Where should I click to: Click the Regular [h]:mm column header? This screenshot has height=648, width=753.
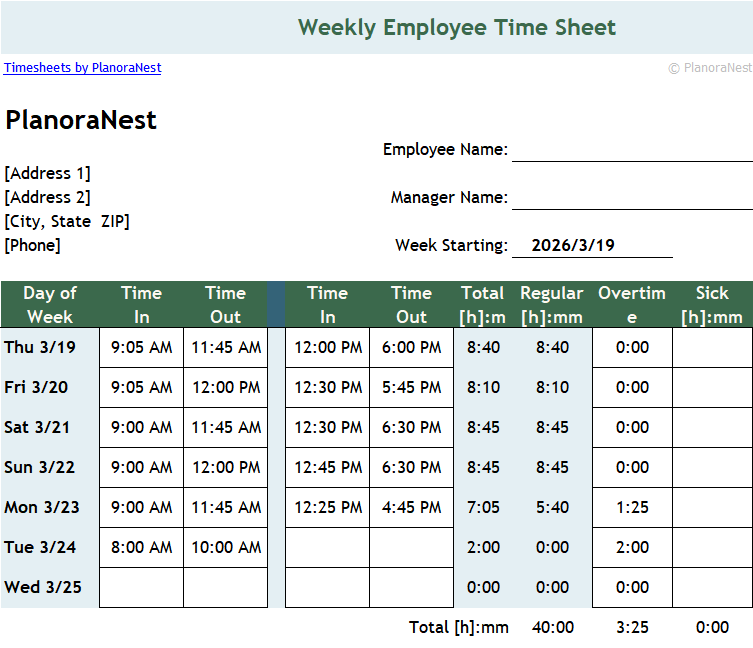(552, 305)
